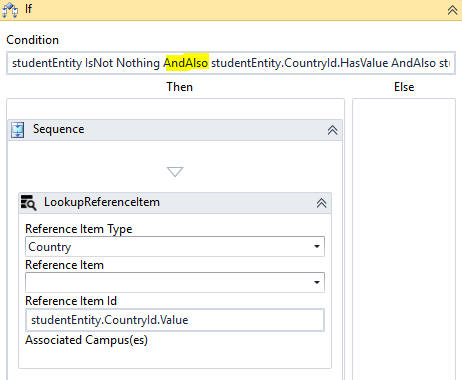Image resolution: width=462 pixels, height=380 pixels.
Task: Edit the Reference Item Id field
Action: (175, 320)
